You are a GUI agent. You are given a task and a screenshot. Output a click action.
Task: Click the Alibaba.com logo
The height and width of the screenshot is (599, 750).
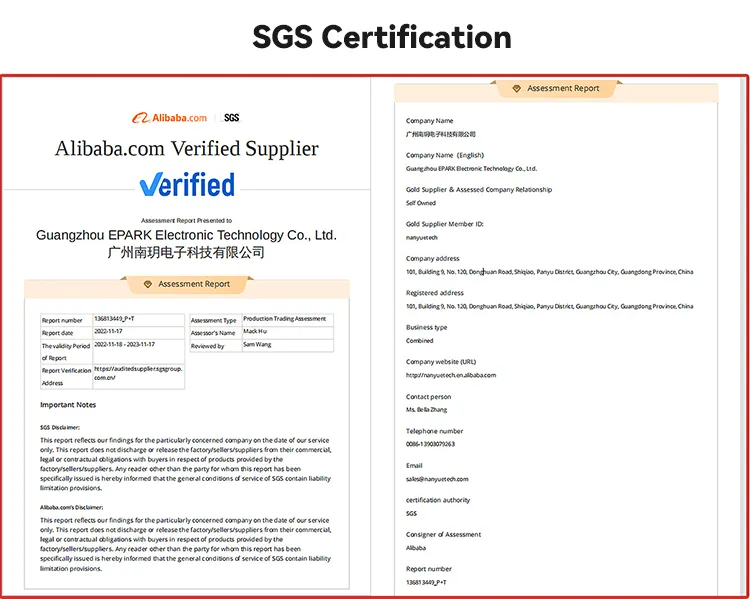click(x=168, y=118)
